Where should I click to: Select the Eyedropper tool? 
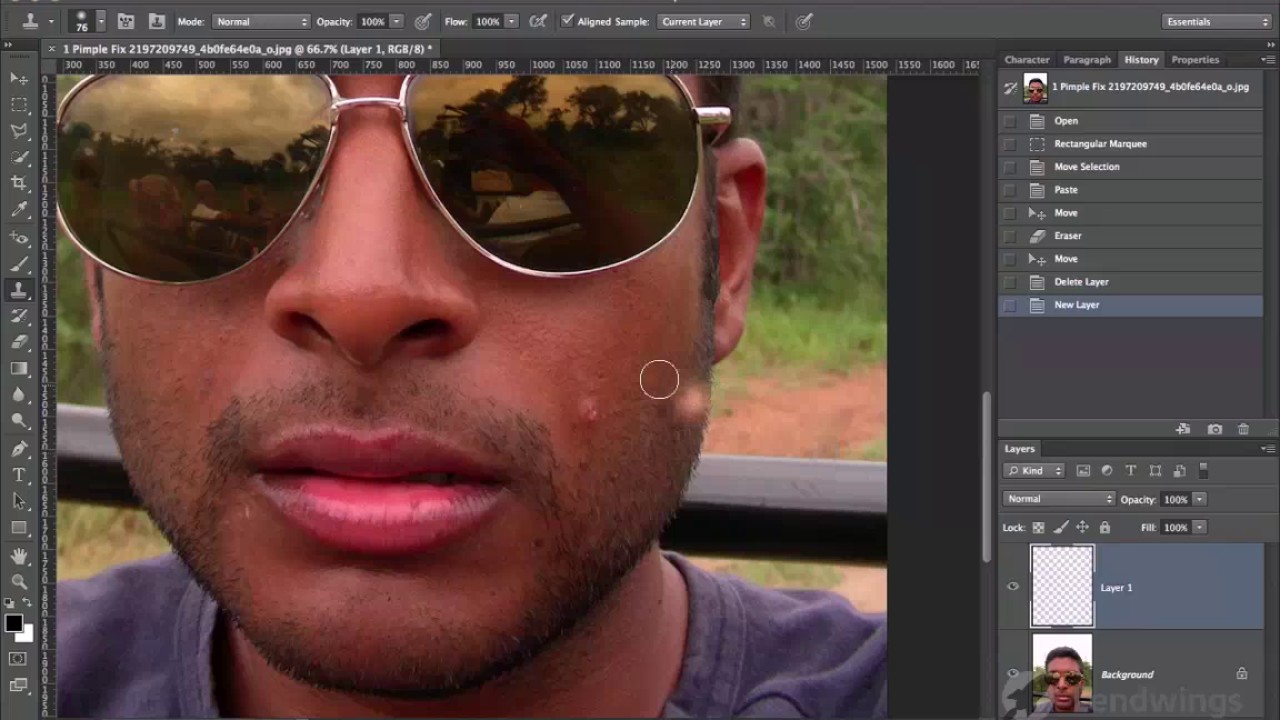(x=19, y=210)
